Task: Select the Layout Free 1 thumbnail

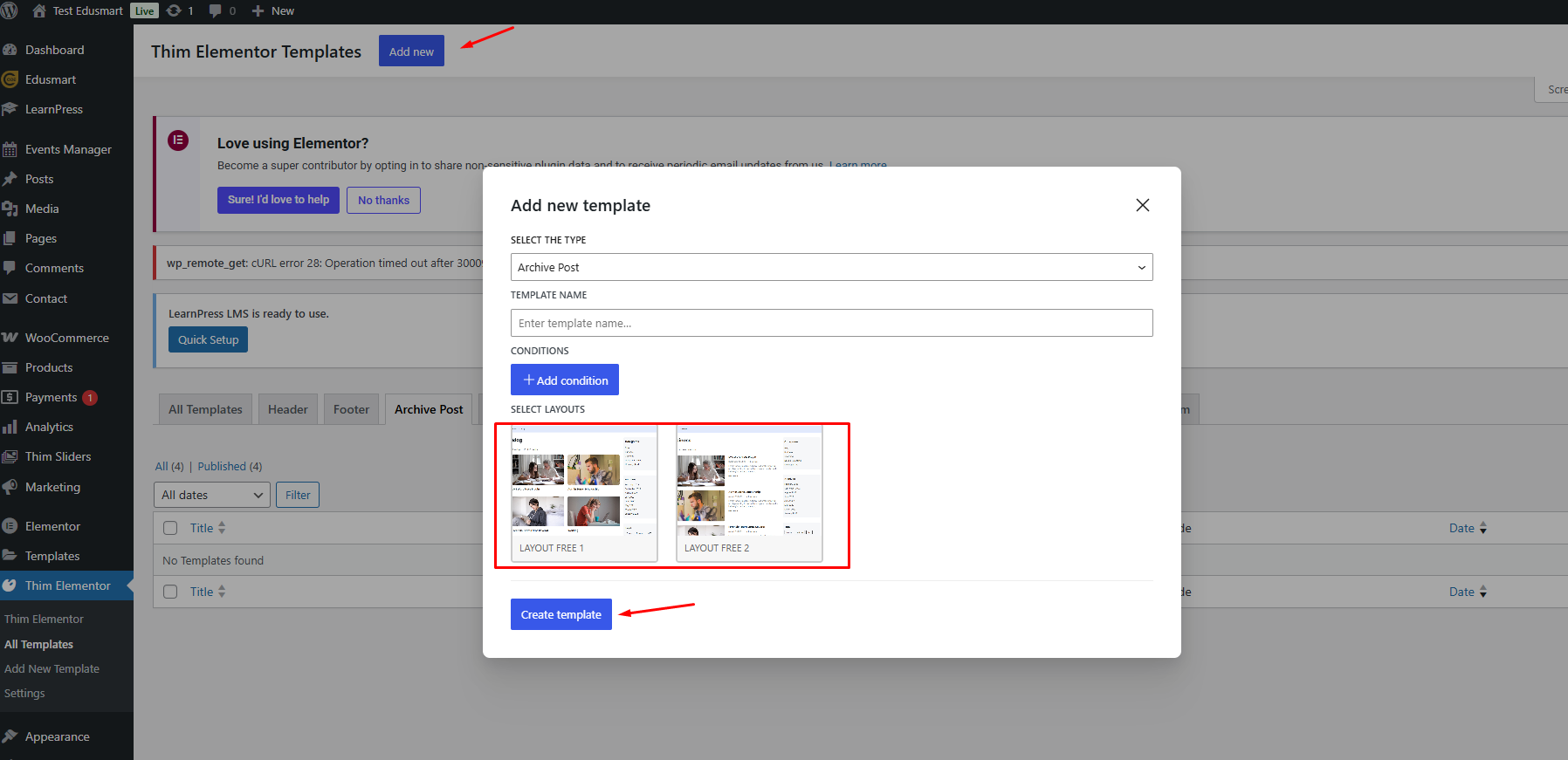Action: tap(584, 493)
